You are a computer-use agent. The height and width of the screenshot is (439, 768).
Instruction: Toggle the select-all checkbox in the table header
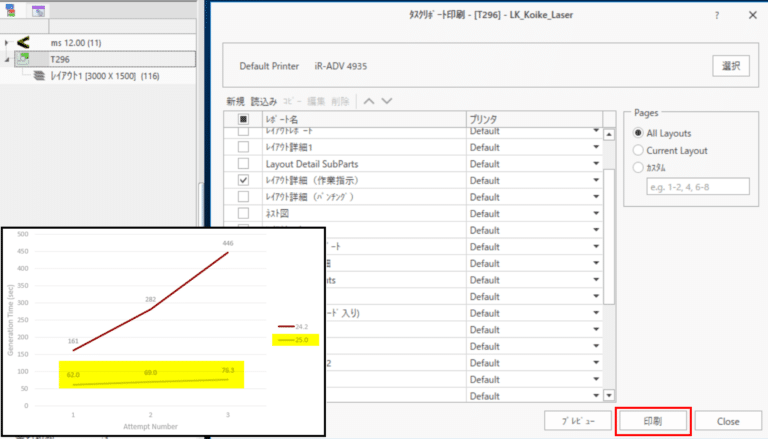(x=243, y=119)
